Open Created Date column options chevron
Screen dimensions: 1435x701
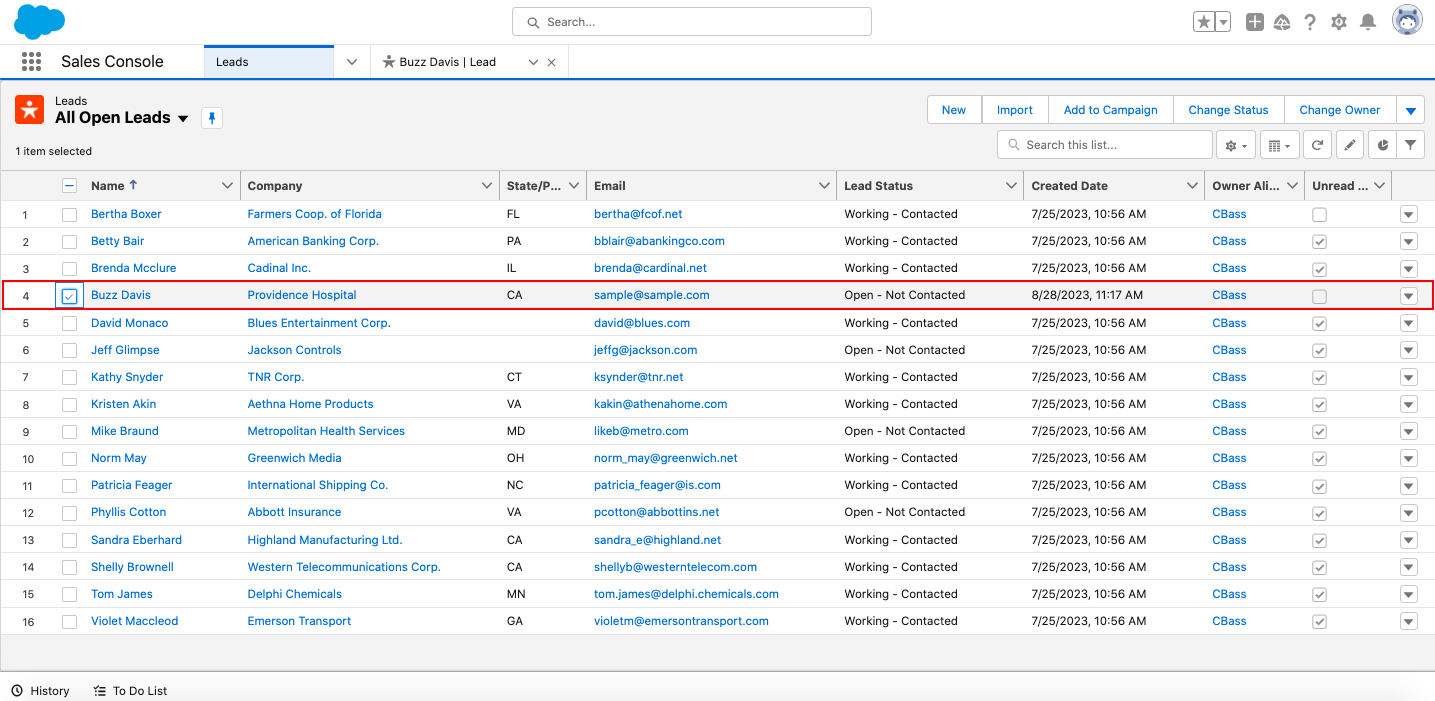coord(1192,186)
